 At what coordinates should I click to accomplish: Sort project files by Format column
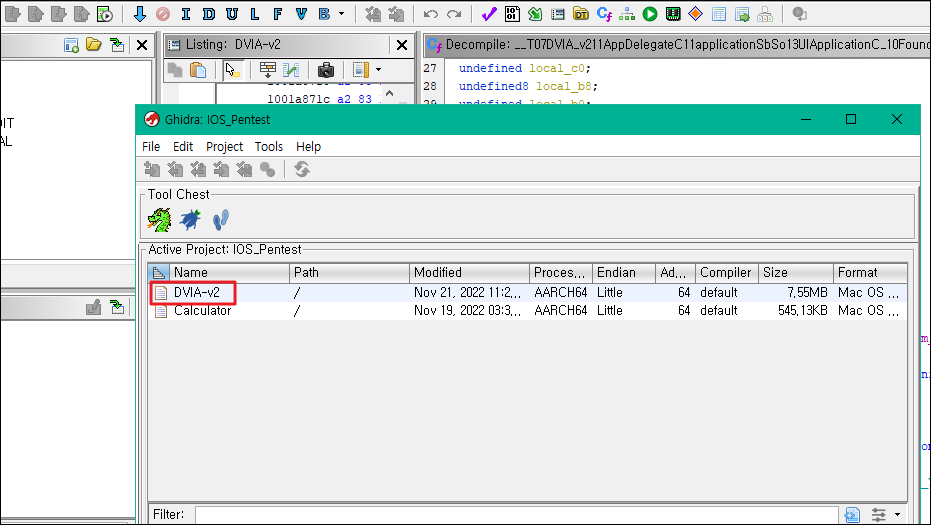click(x=870, y=272)
